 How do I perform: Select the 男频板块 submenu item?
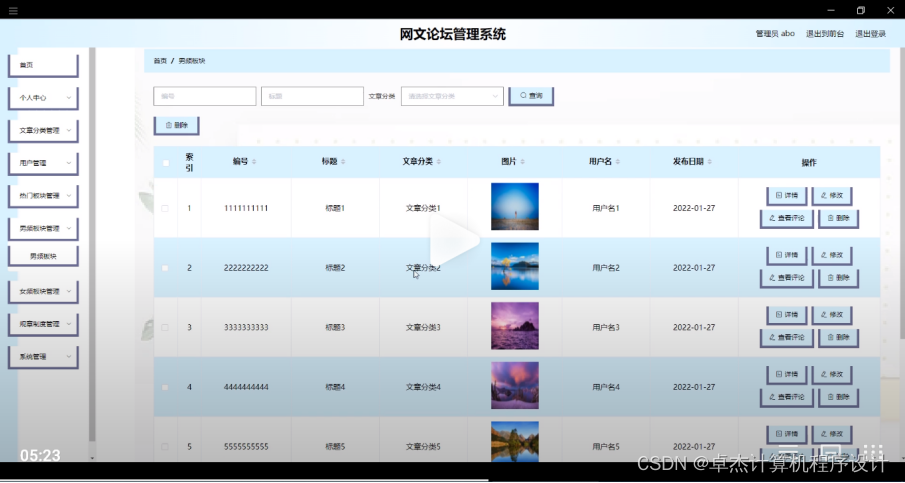tap(43, 256)
